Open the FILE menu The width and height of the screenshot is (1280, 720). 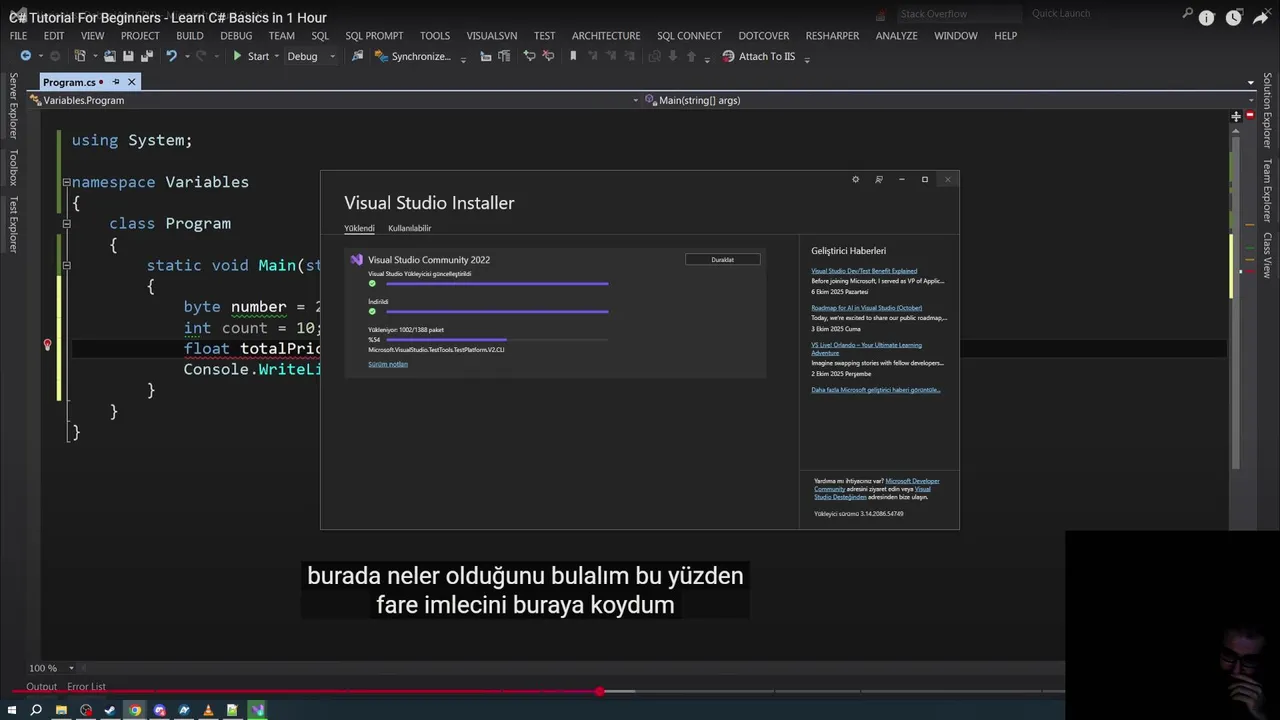[x=18, y=35]
